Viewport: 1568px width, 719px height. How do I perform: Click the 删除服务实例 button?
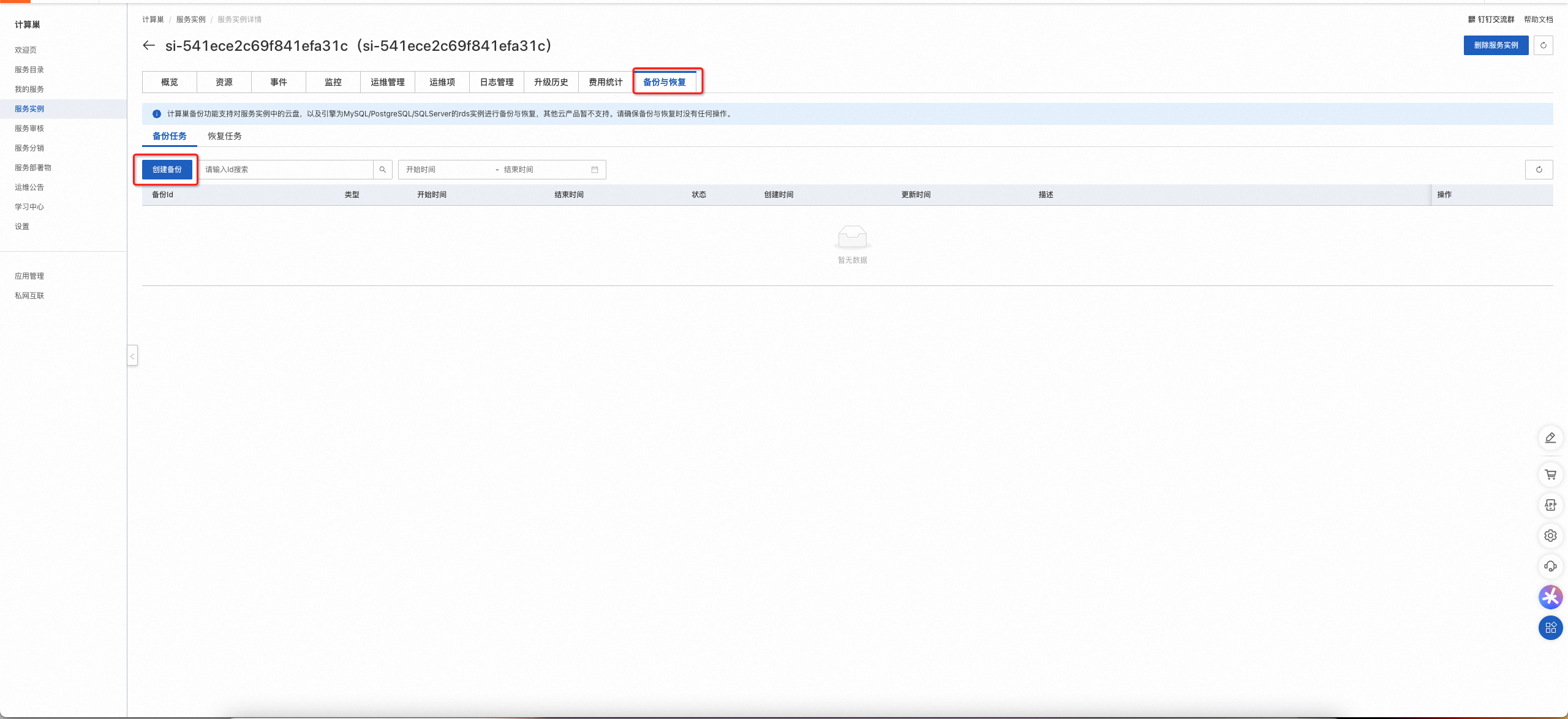(1496, 45)
